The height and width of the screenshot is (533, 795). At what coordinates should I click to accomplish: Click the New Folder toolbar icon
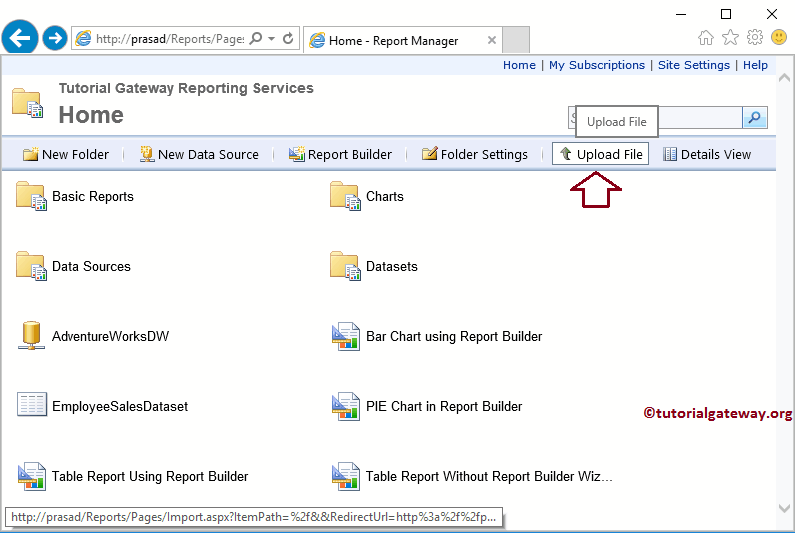pyautogui.click(x=30, y=154)
